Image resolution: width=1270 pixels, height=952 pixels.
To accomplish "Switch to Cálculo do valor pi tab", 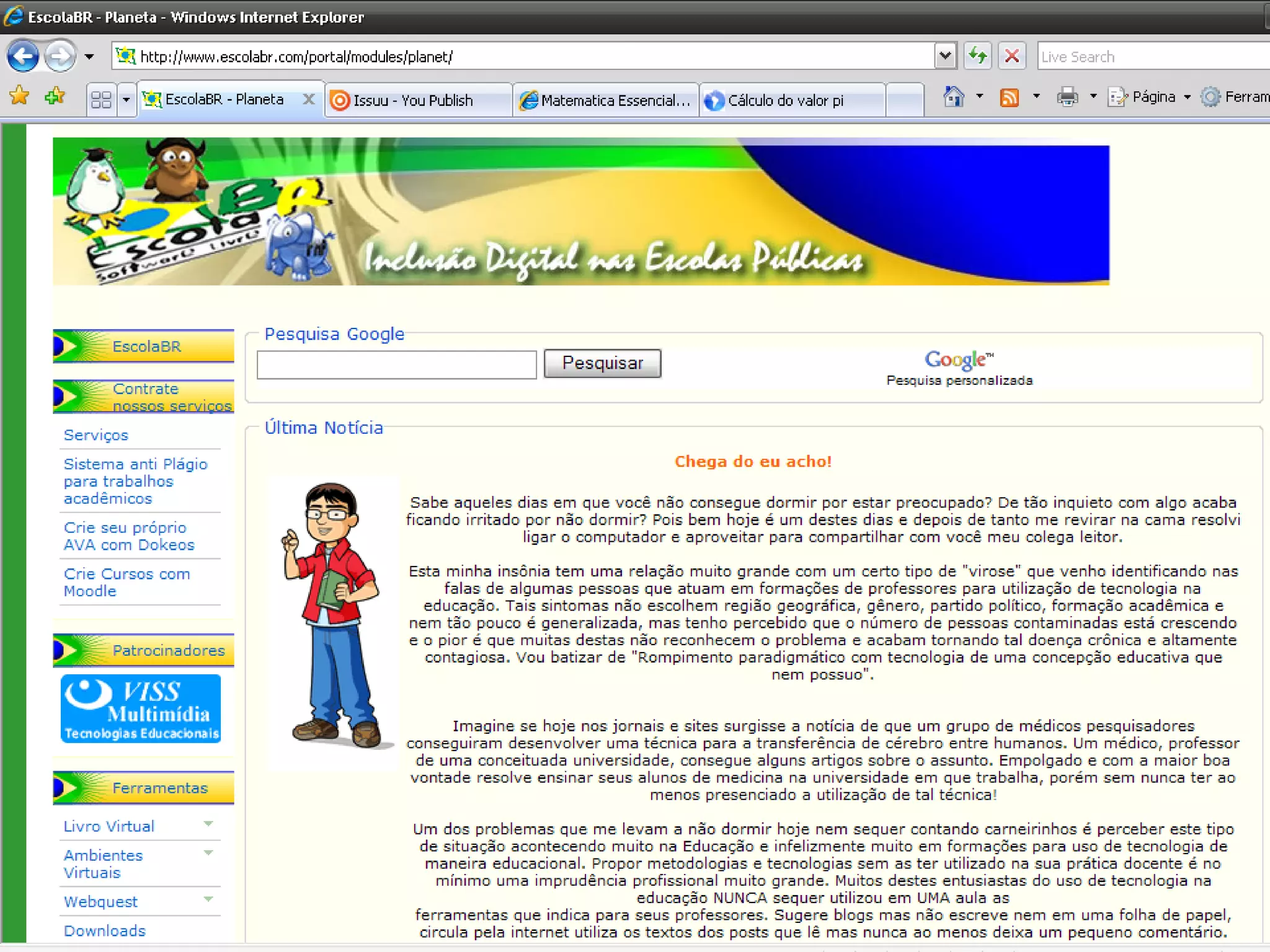I will tap(785, 100).
